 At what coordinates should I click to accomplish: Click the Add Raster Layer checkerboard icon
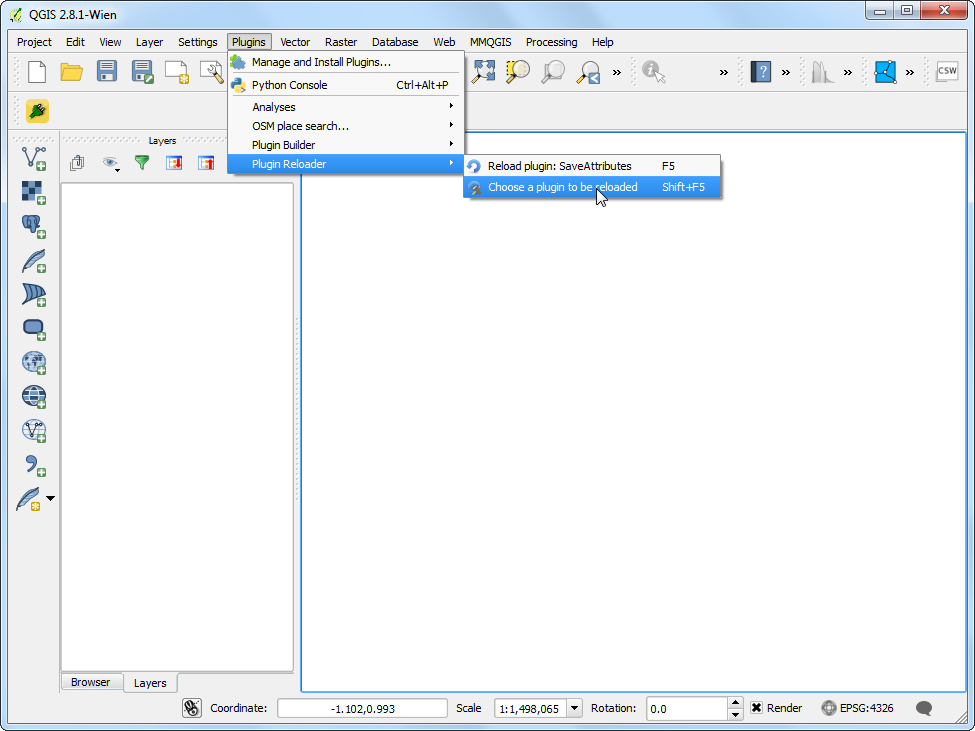34,192
